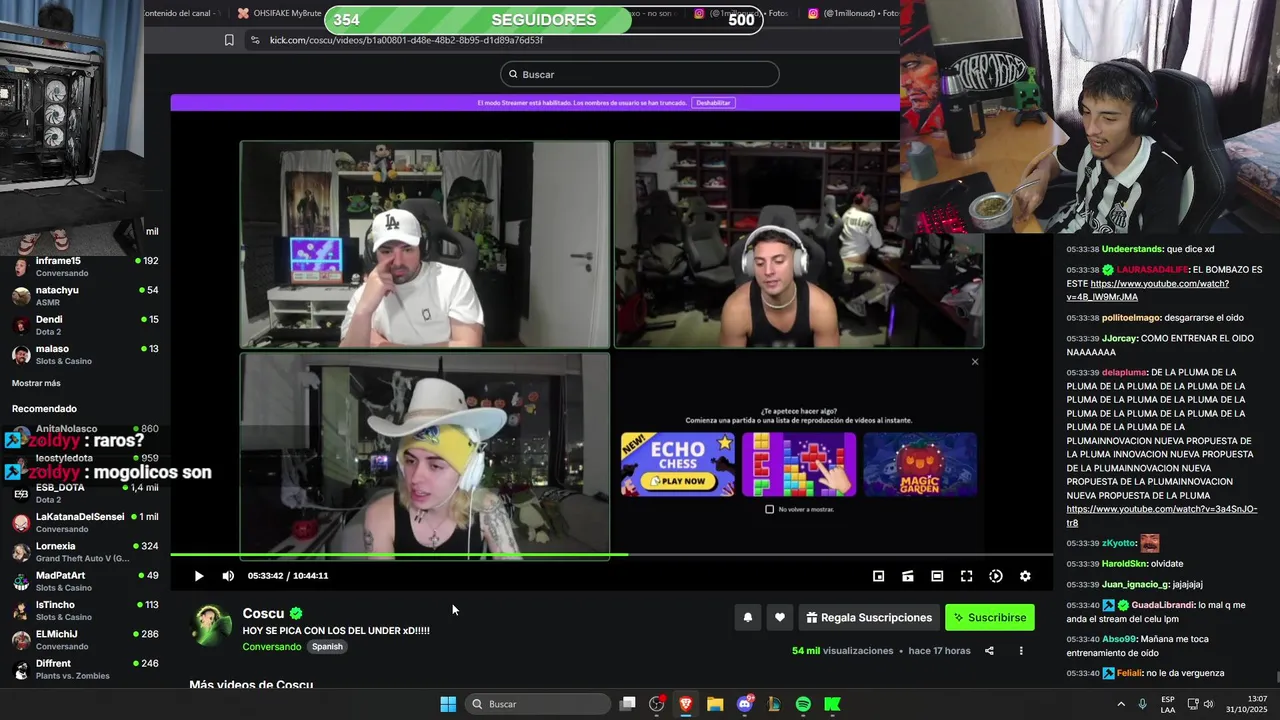Click the Conversando category link
Viewport: 1280px width, 720px height.
point(271,647)
